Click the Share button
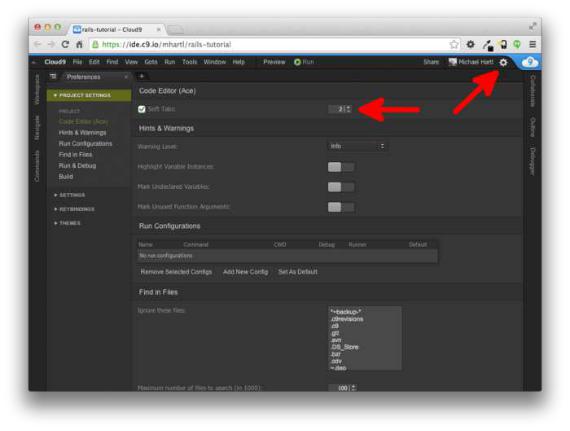 click(431, 62)
